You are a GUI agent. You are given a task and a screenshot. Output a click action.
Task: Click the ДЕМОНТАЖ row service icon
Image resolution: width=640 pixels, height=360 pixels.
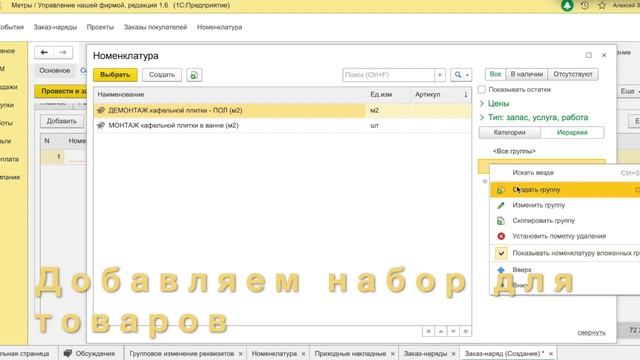click(101, 111)
